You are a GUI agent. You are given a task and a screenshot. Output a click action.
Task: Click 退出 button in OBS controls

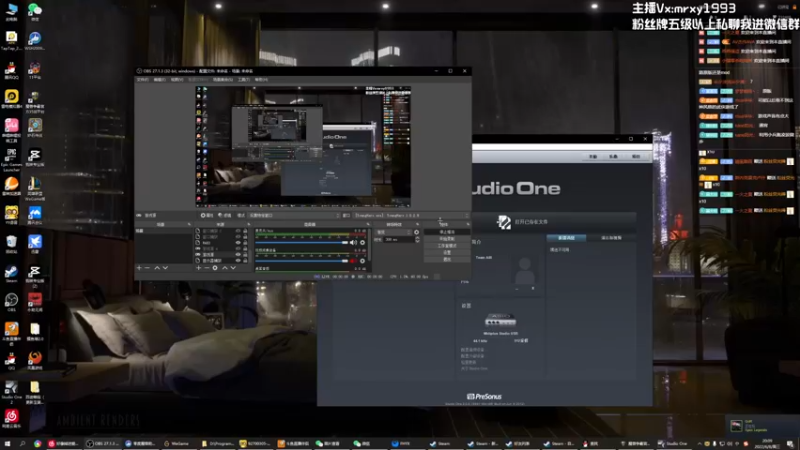coord(447,260)
